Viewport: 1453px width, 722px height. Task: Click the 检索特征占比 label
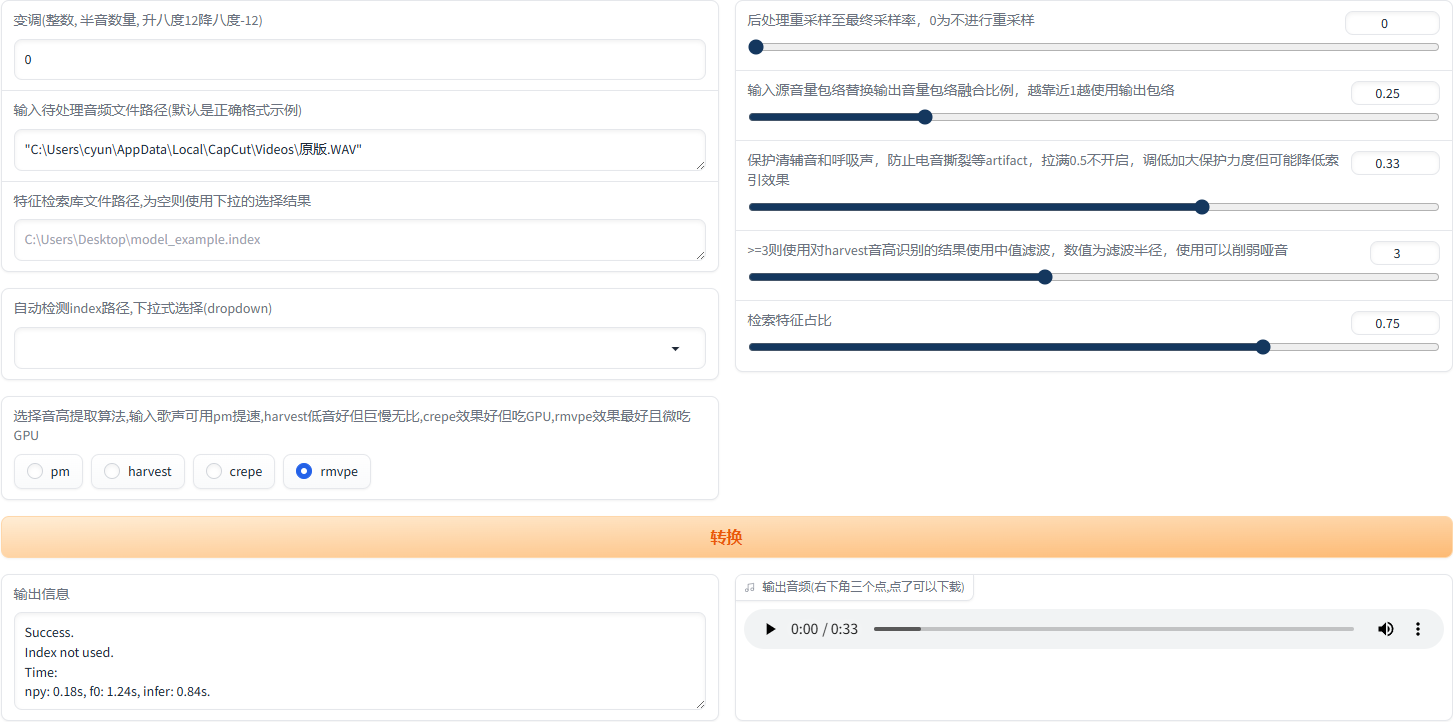789,320
